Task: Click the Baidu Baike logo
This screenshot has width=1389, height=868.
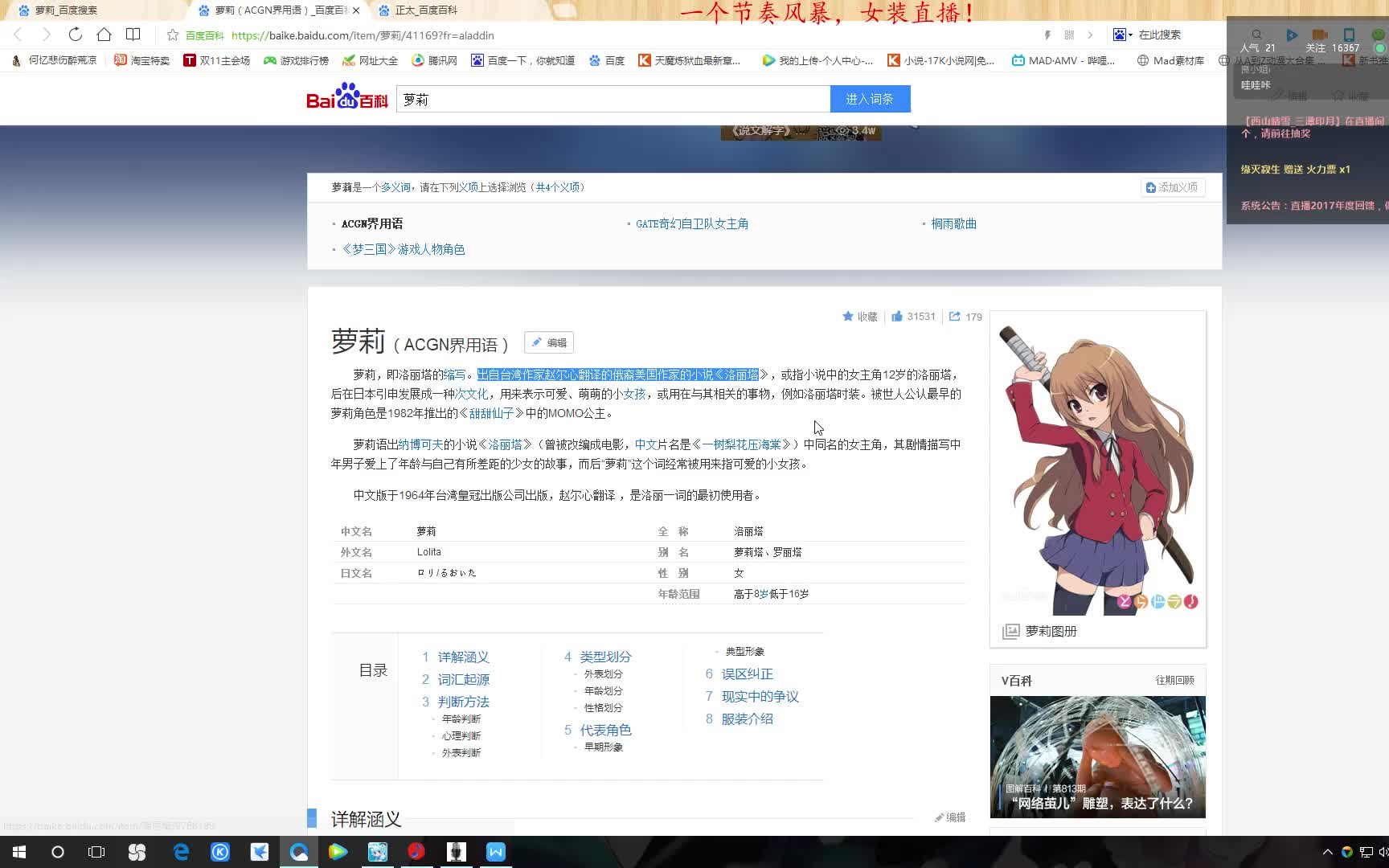Action: coord(347,96)
